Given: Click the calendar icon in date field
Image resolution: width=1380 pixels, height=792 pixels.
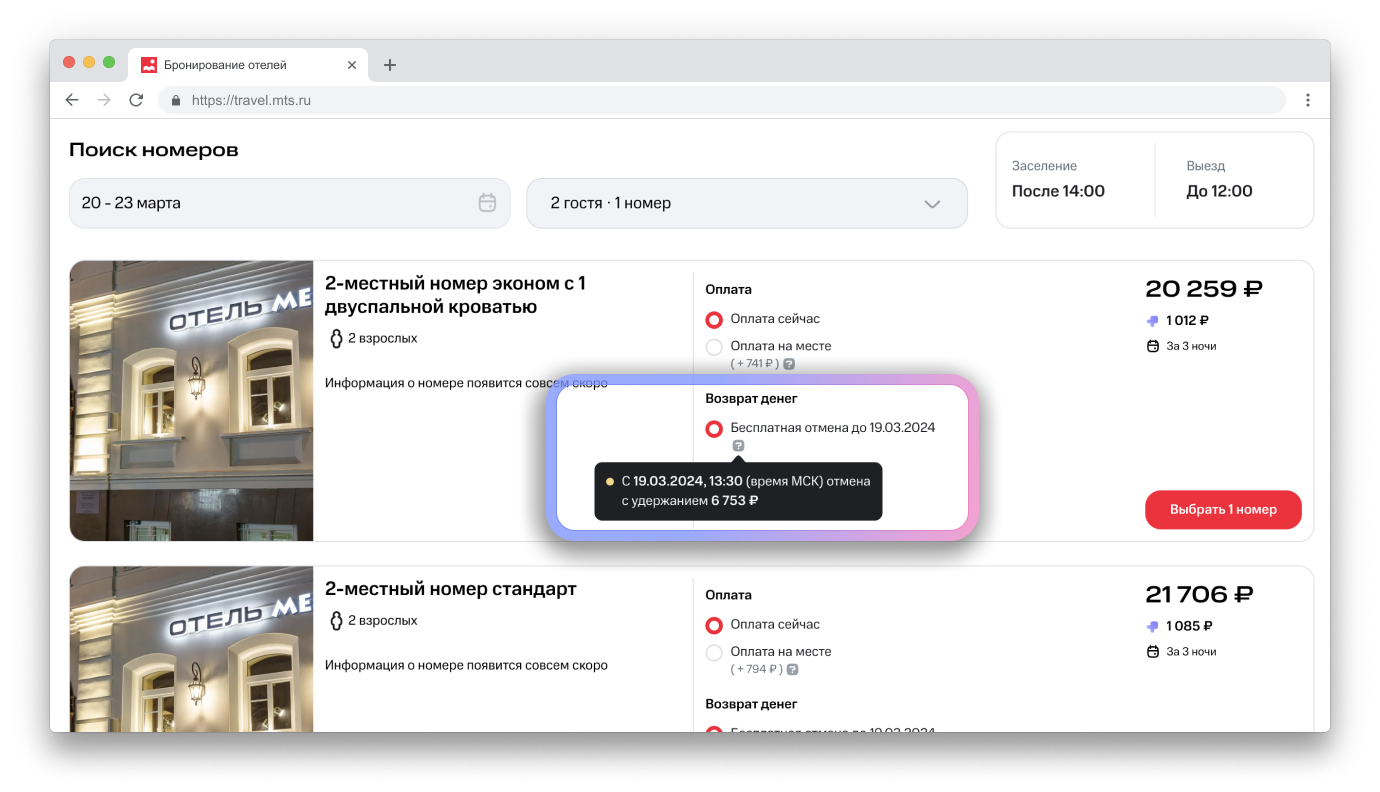Looking at the screenshot, I should coord(487,203).
